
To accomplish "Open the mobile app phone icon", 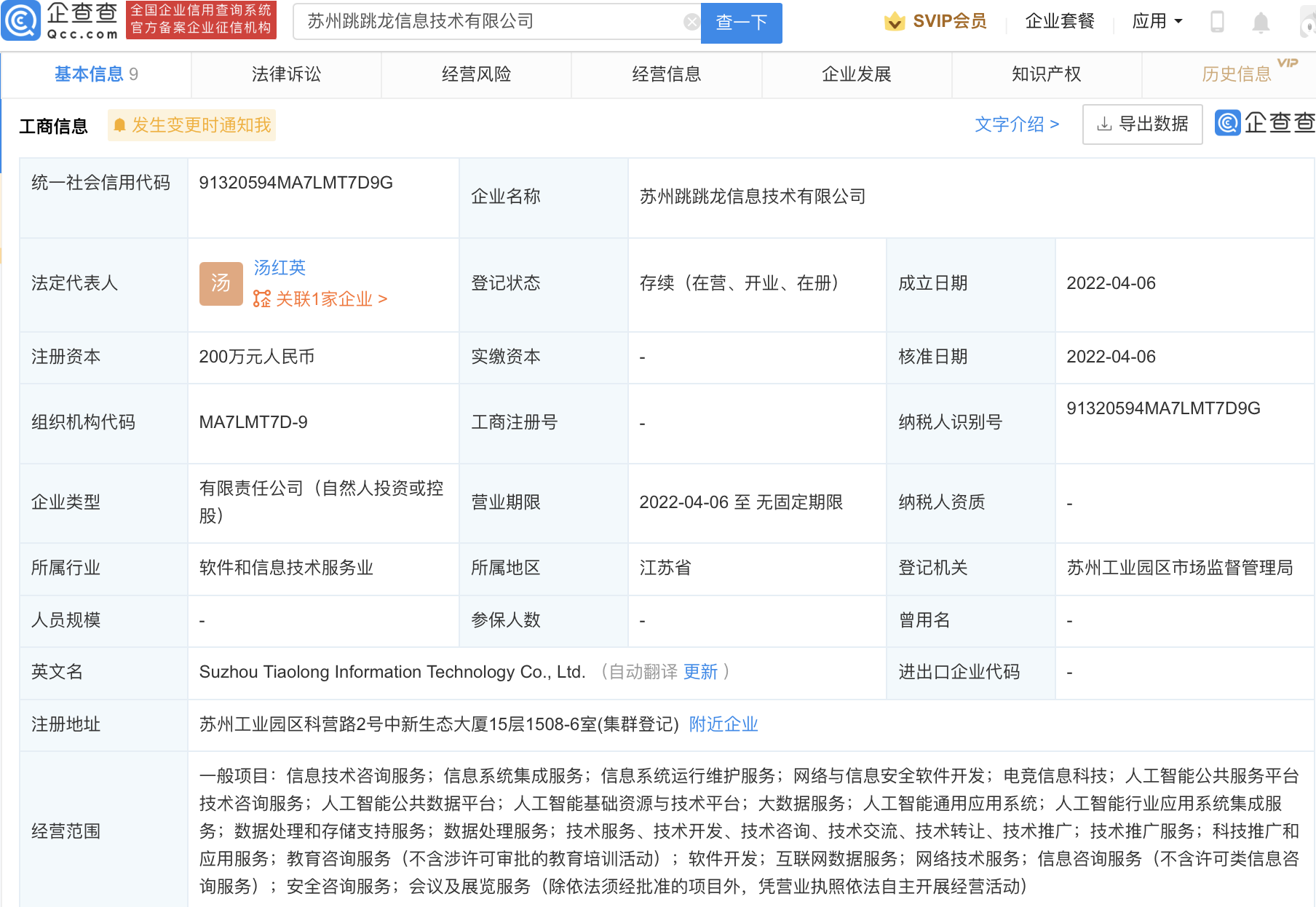I will [x=1216, y=22].
